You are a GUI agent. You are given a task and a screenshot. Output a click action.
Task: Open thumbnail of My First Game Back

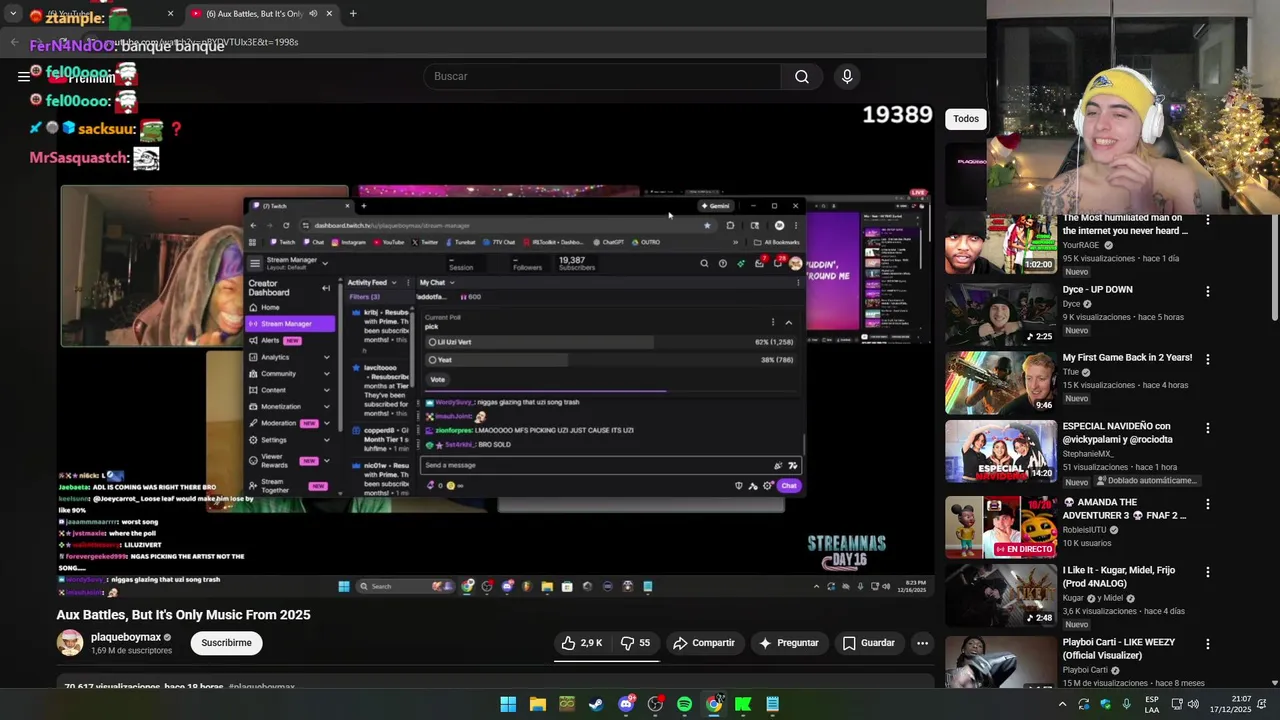(x=1000, y=383)
